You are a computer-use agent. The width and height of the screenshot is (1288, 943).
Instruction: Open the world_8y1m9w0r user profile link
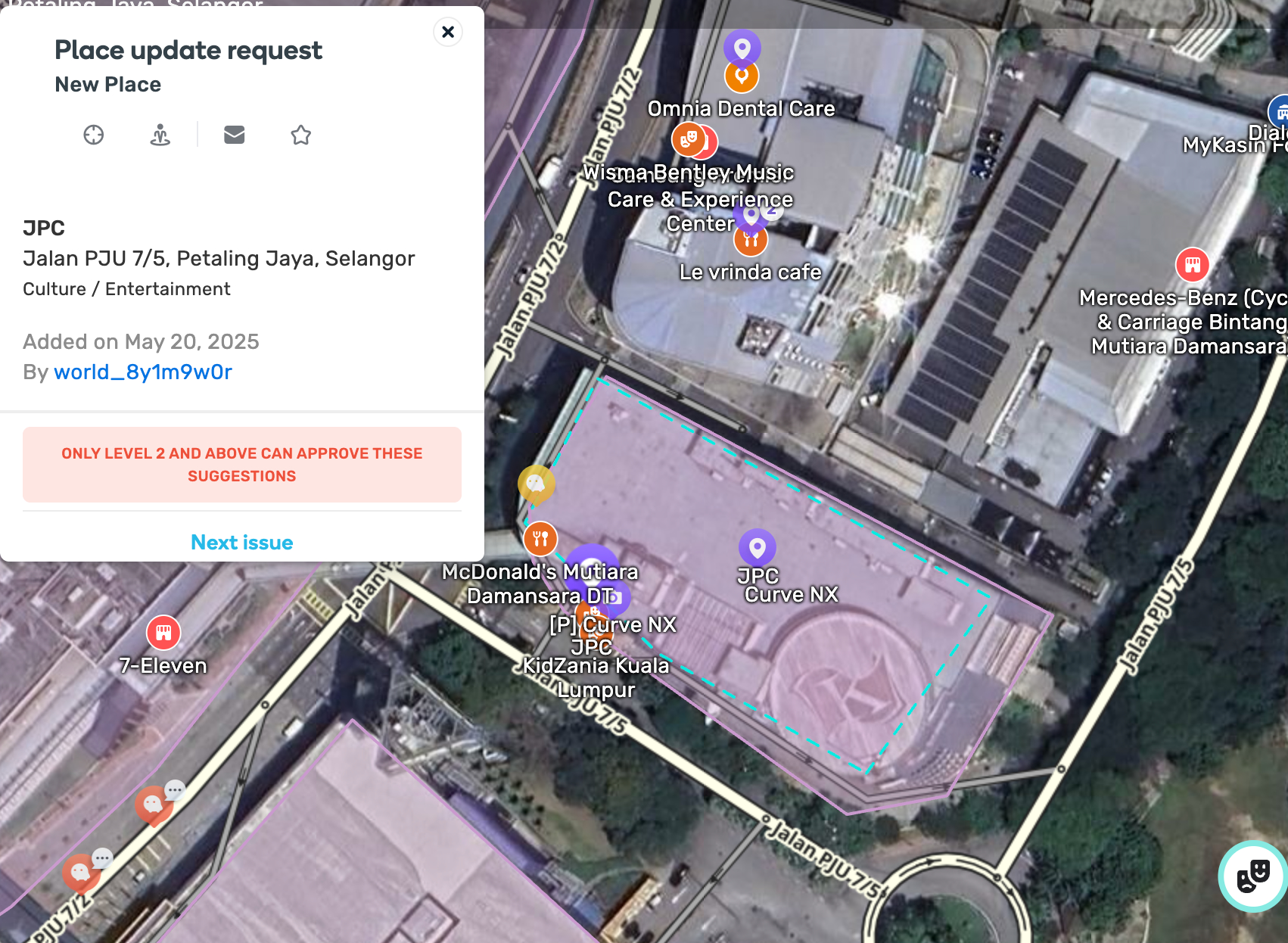143,372
